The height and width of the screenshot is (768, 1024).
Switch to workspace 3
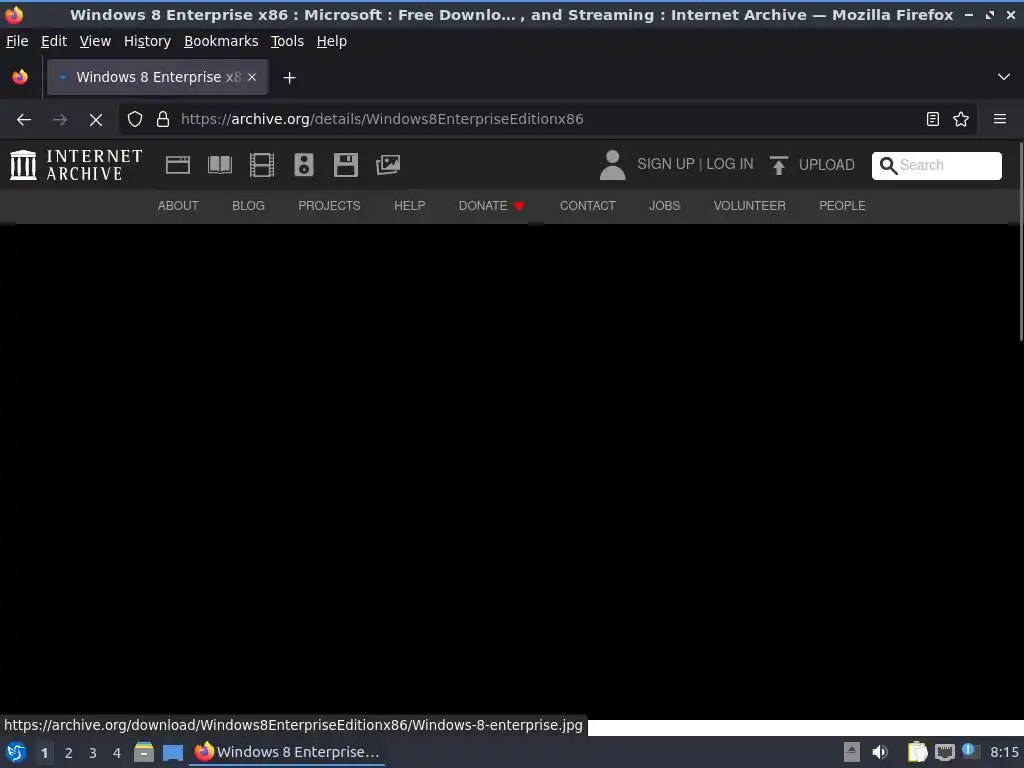coord(93,753)
